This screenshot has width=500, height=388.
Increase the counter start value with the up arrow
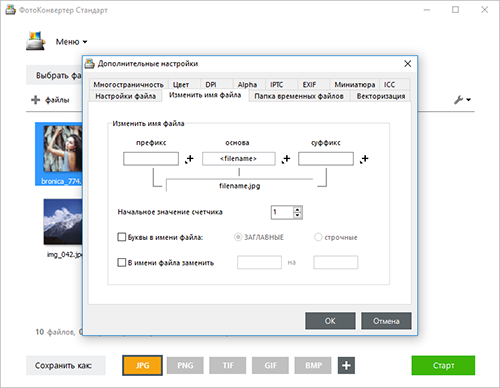(297, 209)
